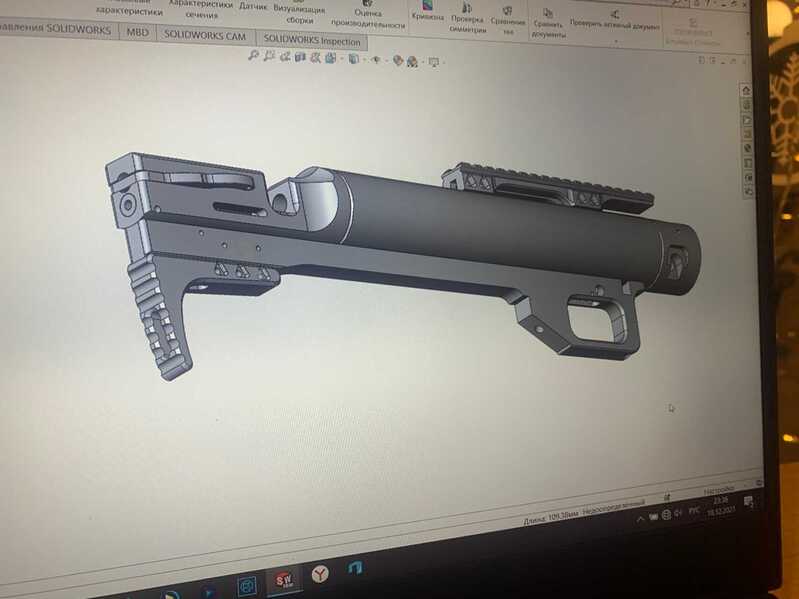This screenshot has height=599, width=799.
Task: Open Yandex Browser from the taskbar
Action: [x=320, y=574]
